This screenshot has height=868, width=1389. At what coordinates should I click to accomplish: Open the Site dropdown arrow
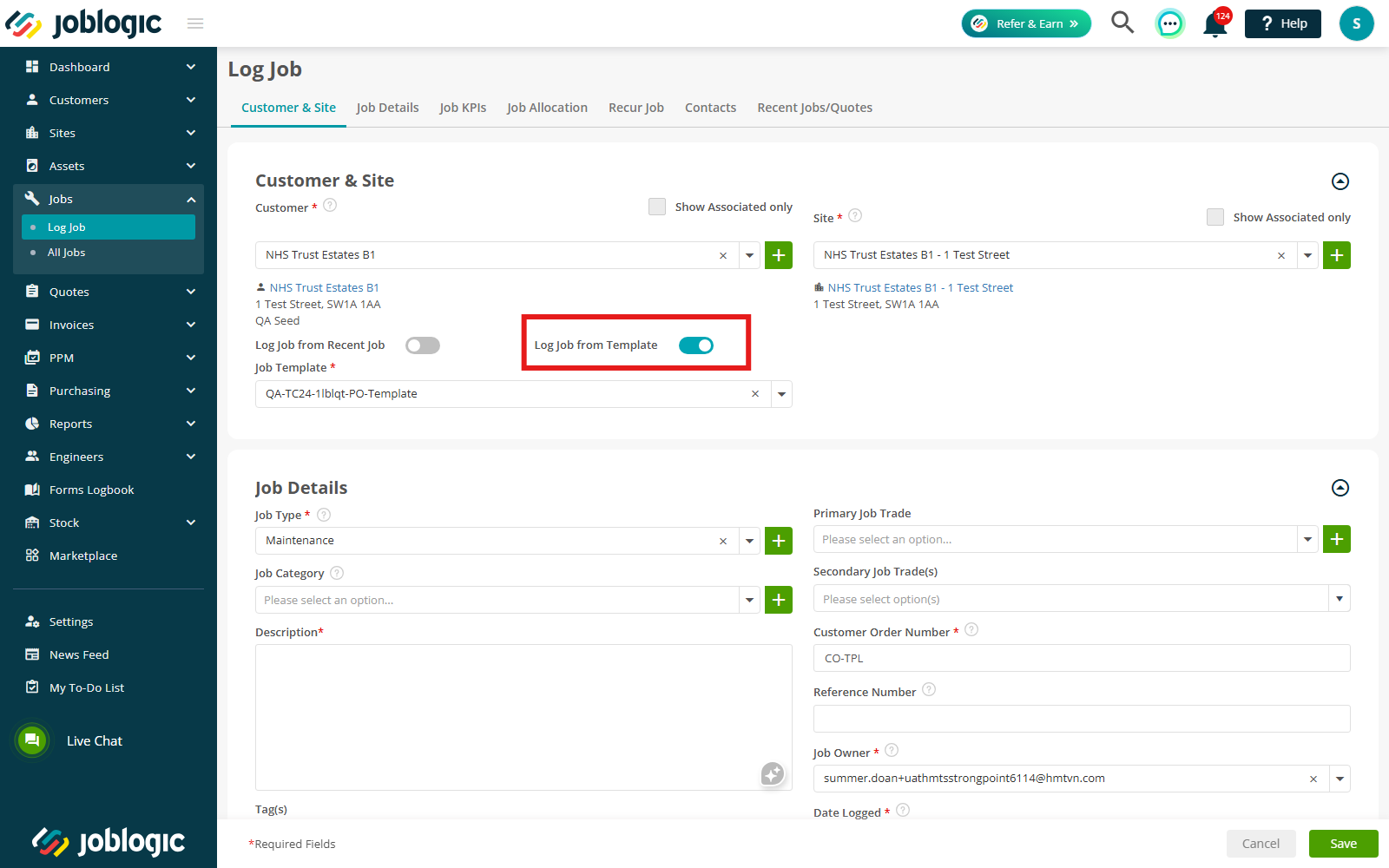[1308, 255]
